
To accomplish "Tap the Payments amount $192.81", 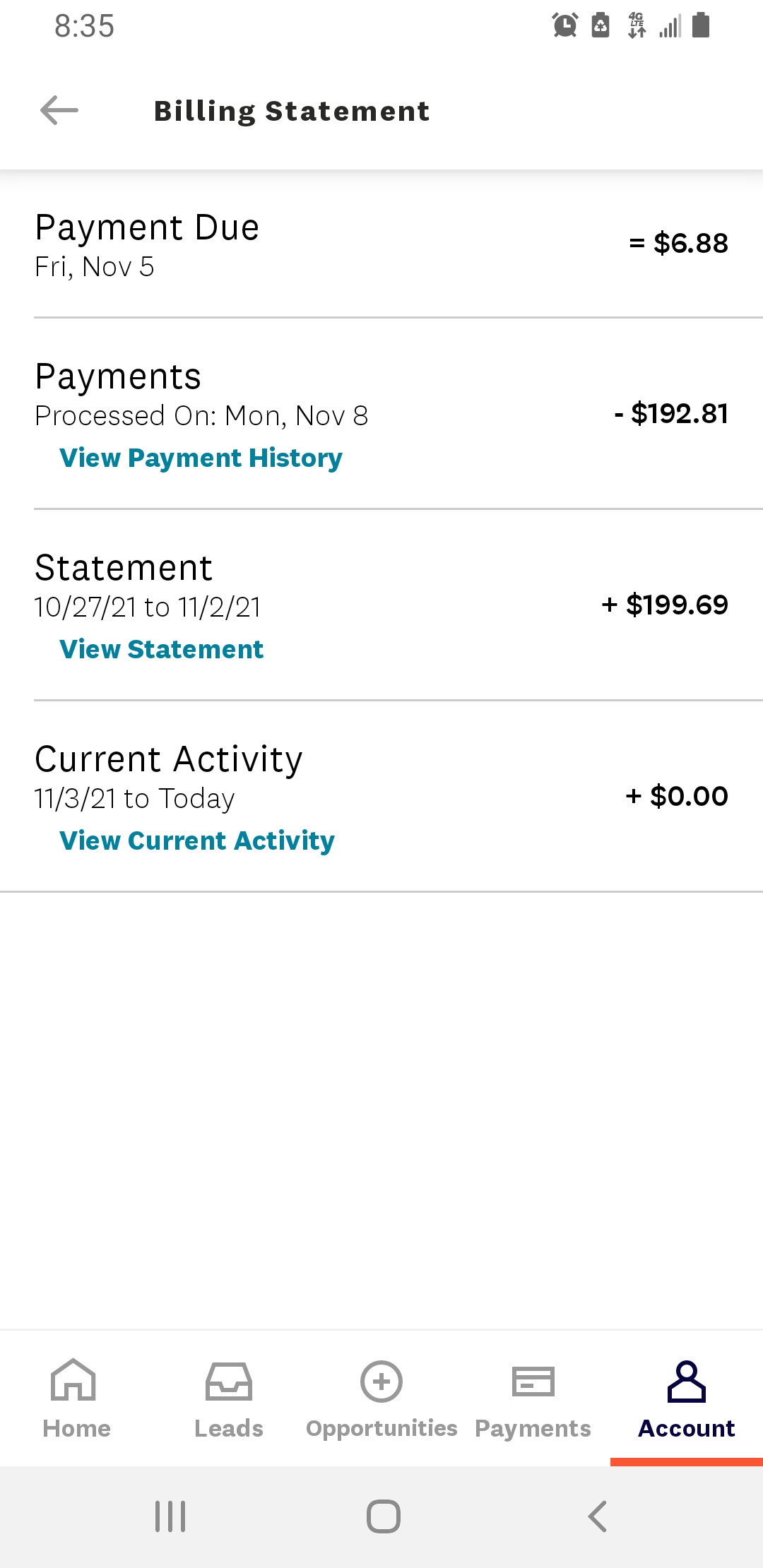I will pos(671,413).
